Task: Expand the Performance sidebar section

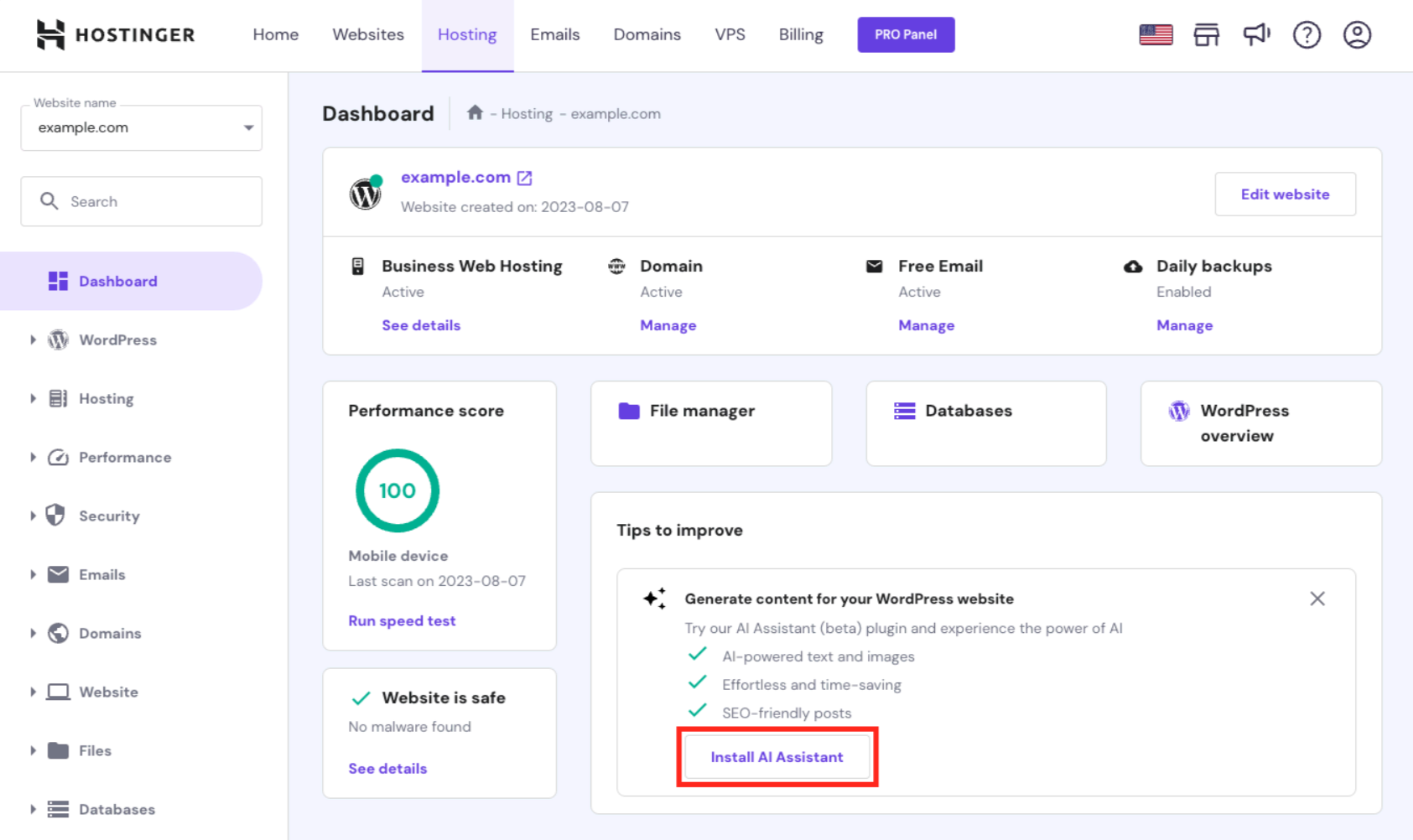Action: [123, 457]
